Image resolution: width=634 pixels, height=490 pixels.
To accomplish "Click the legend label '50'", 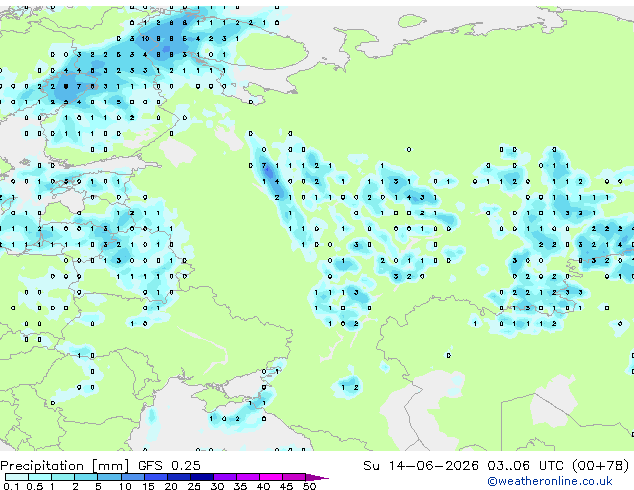I will click(x=309, y=486).
